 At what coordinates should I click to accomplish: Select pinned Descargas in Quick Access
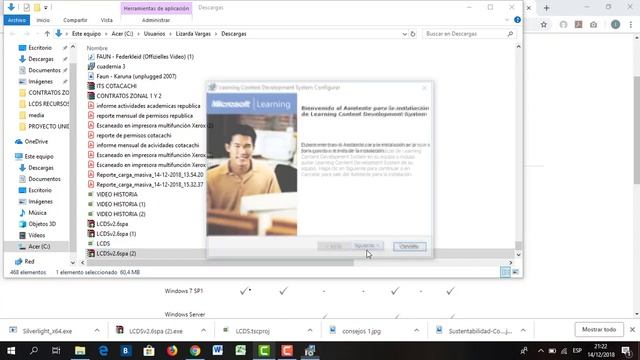(x=41, y=59)
